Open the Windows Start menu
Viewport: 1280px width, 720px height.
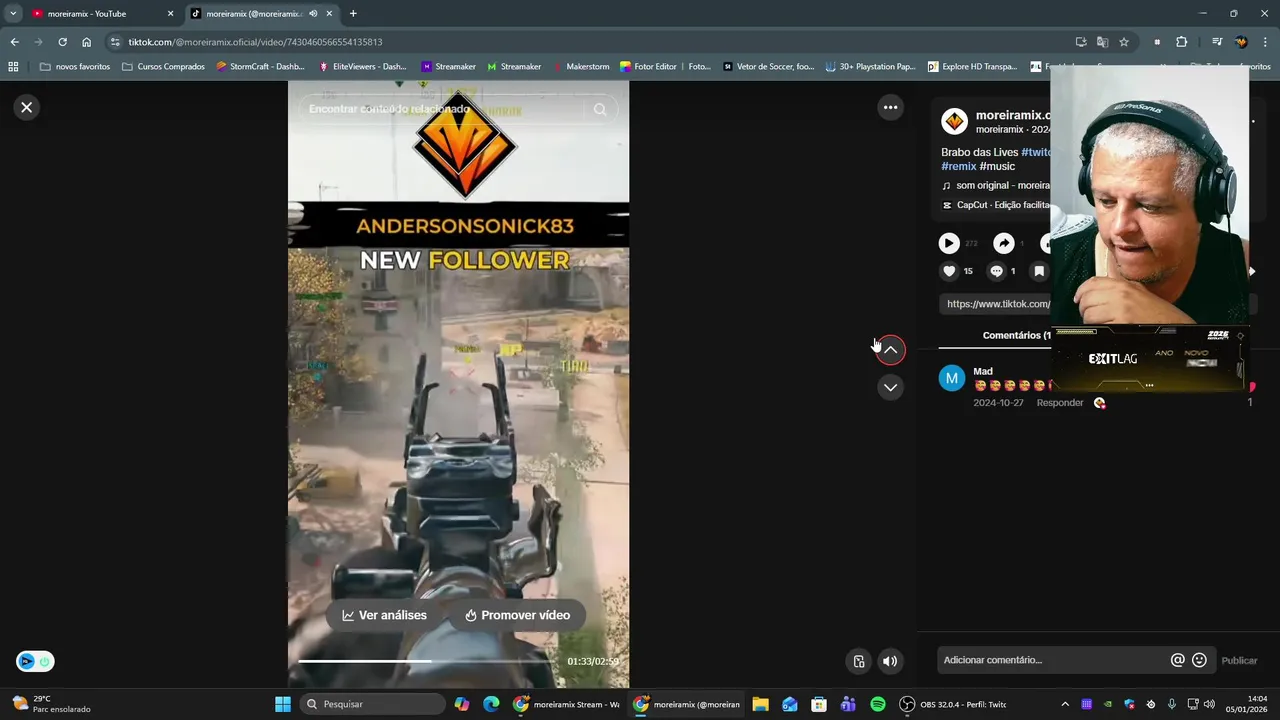pos(283,704)
